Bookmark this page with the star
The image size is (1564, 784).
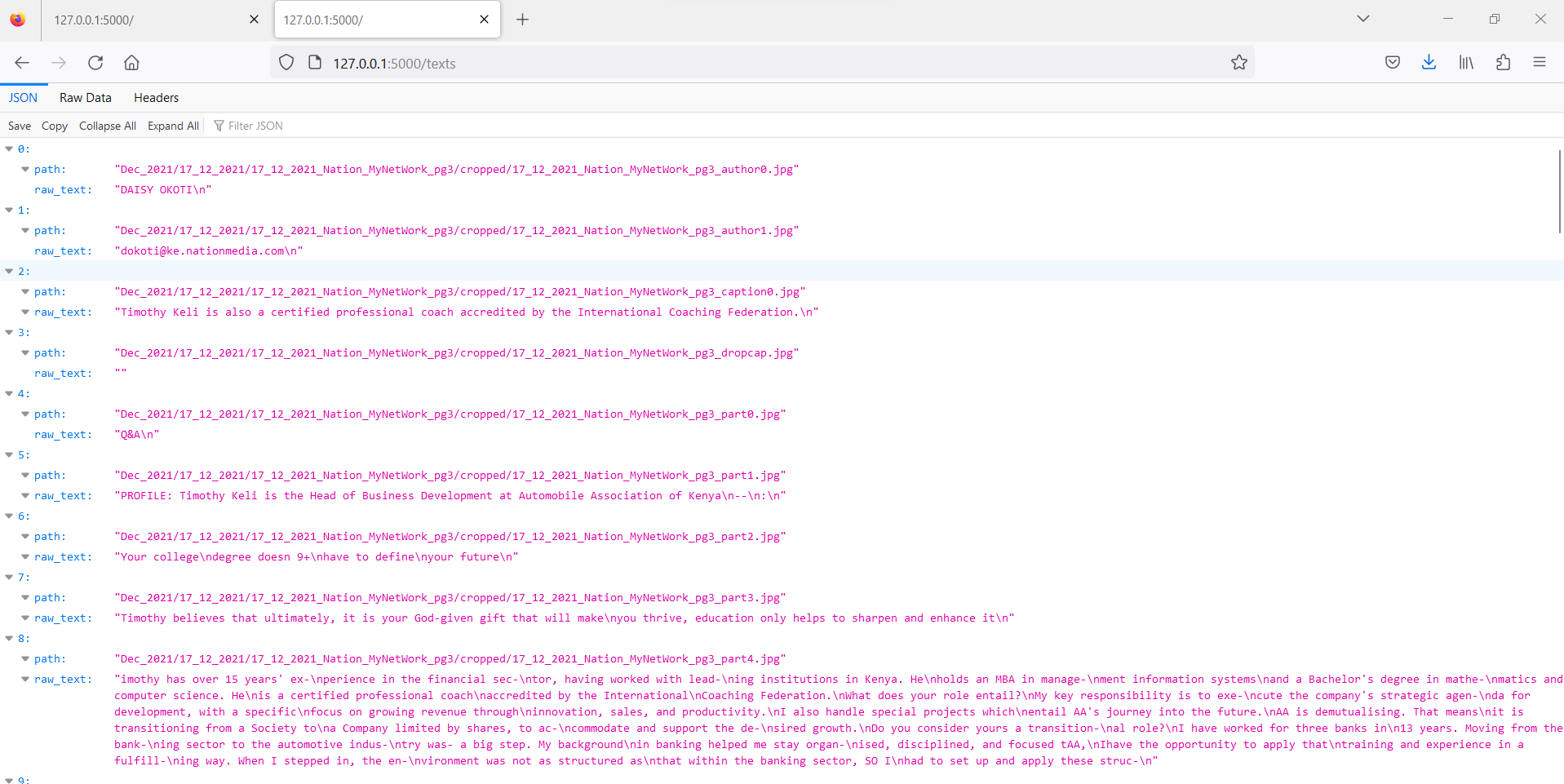[x=1239, y=63]
